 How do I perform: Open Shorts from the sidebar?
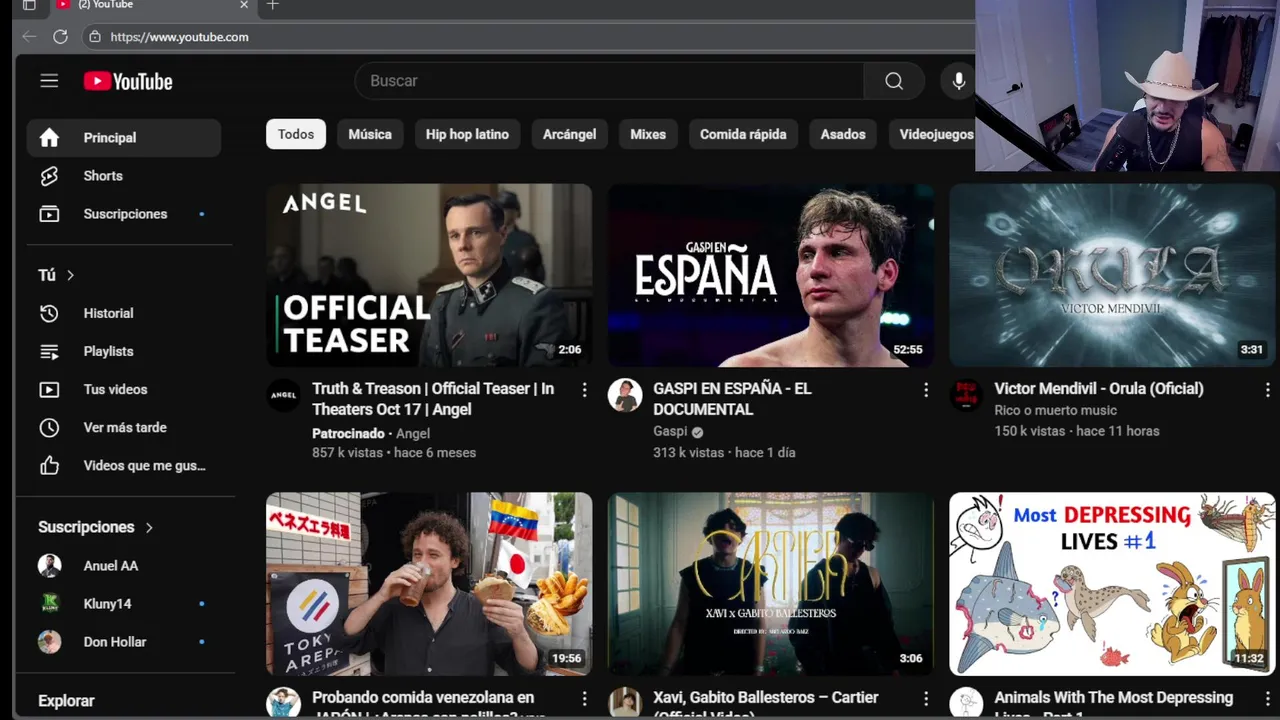pyautogui.click(x=124, y=176)
